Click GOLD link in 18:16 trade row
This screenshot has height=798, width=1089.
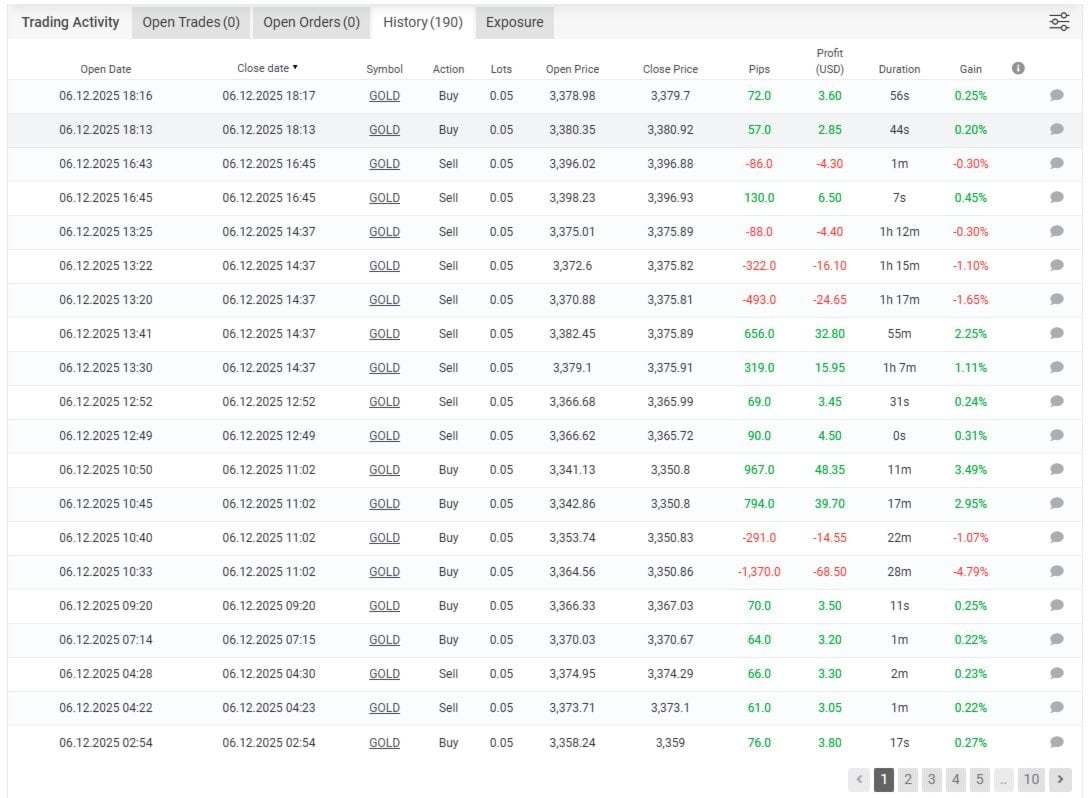[384, 96]
